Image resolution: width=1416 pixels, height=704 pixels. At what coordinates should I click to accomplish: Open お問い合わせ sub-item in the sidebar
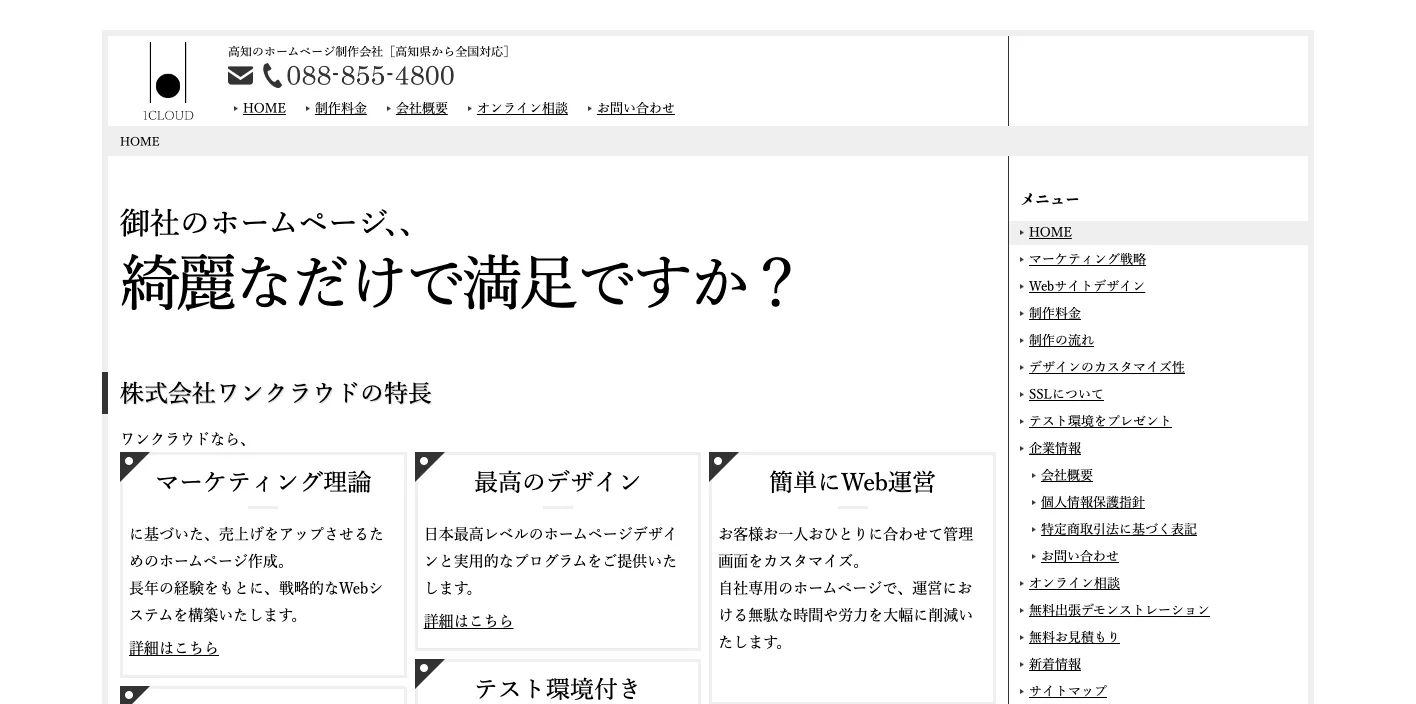click(1080, 556)
